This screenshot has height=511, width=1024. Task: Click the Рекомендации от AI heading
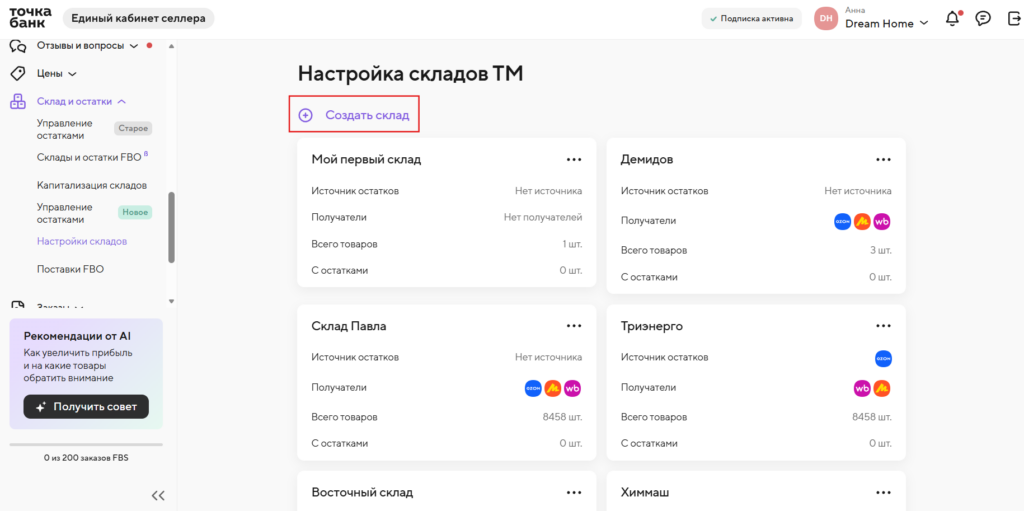(x=77, y=337)
